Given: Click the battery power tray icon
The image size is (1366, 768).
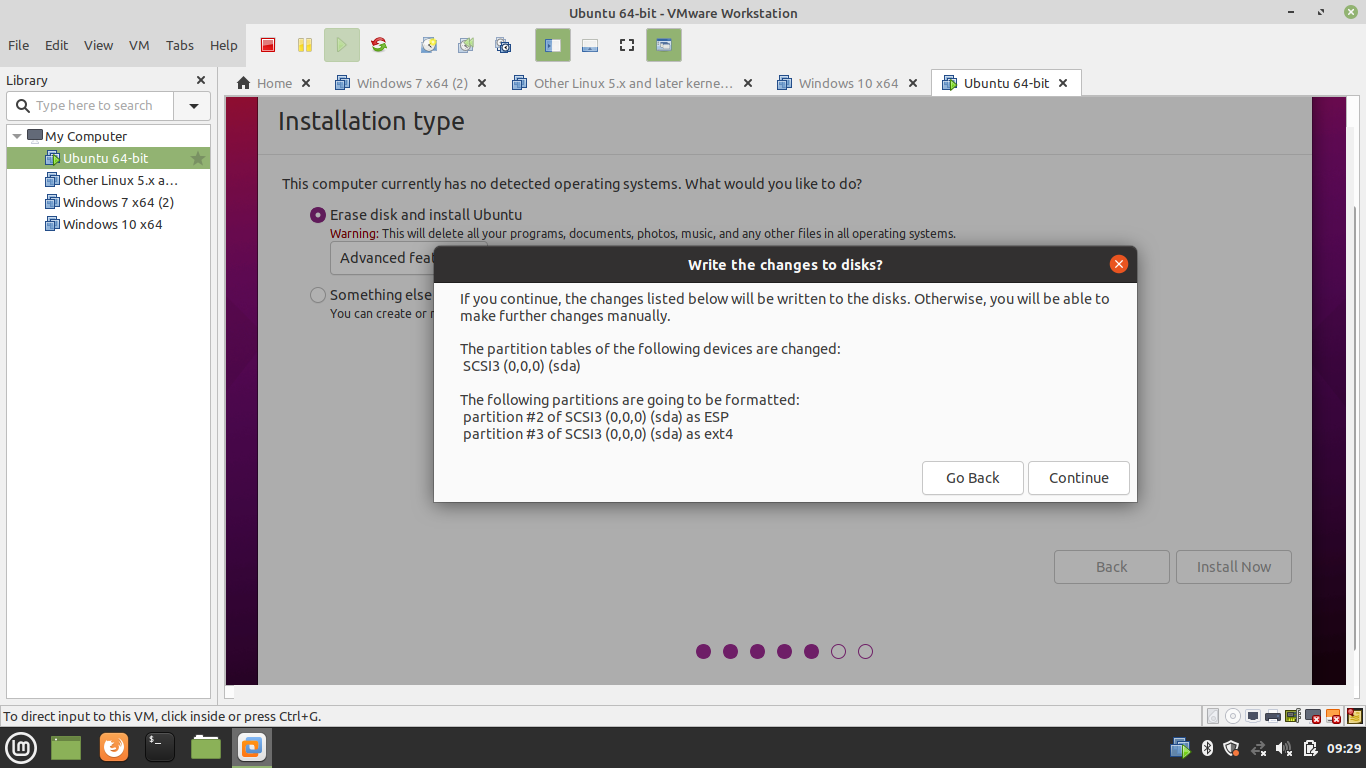Looking at the screenshot, I should click(1311, 748).
